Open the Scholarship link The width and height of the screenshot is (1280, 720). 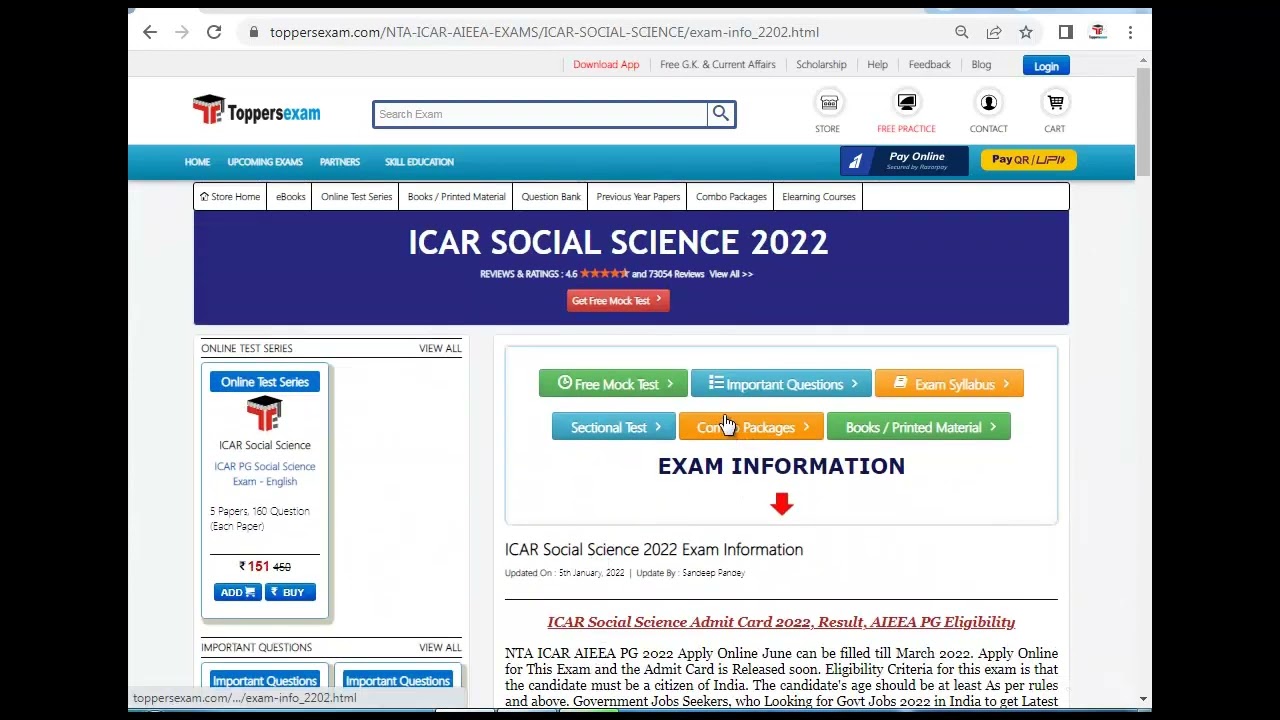point(821,64)
